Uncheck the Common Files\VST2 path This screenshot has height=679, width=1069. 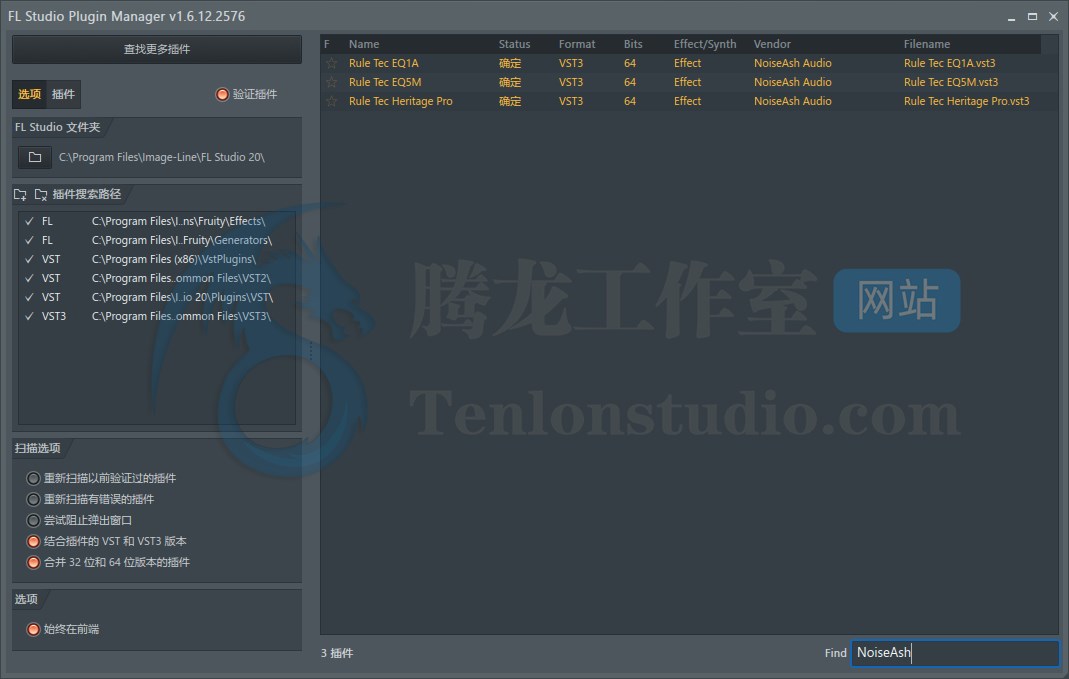pos(29,279)
